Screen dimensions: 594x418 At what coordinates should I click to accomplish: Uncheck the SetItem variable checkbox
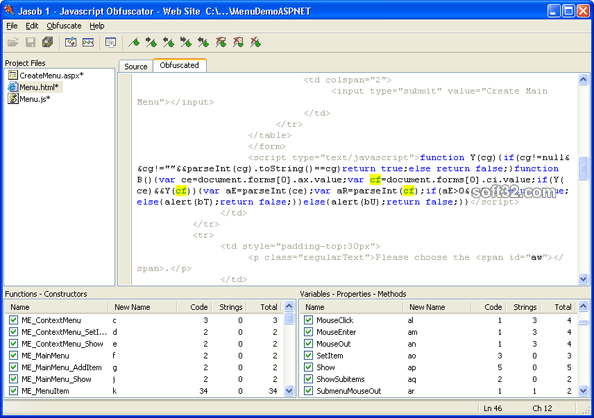[308, 355]
